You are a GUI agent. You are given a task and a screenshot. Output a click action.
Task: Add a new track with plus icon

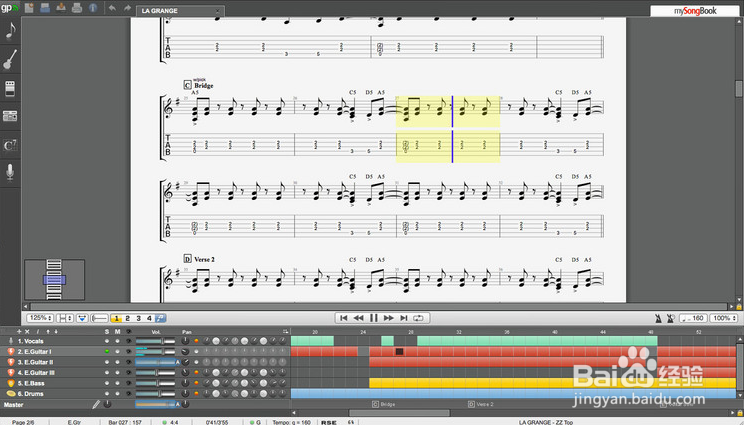19,331
